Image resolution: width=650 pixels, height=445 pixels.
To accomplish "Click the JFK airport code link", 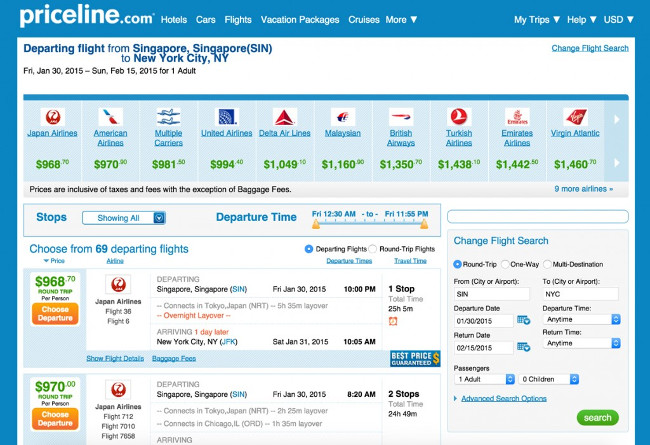I will coord(229,342).
